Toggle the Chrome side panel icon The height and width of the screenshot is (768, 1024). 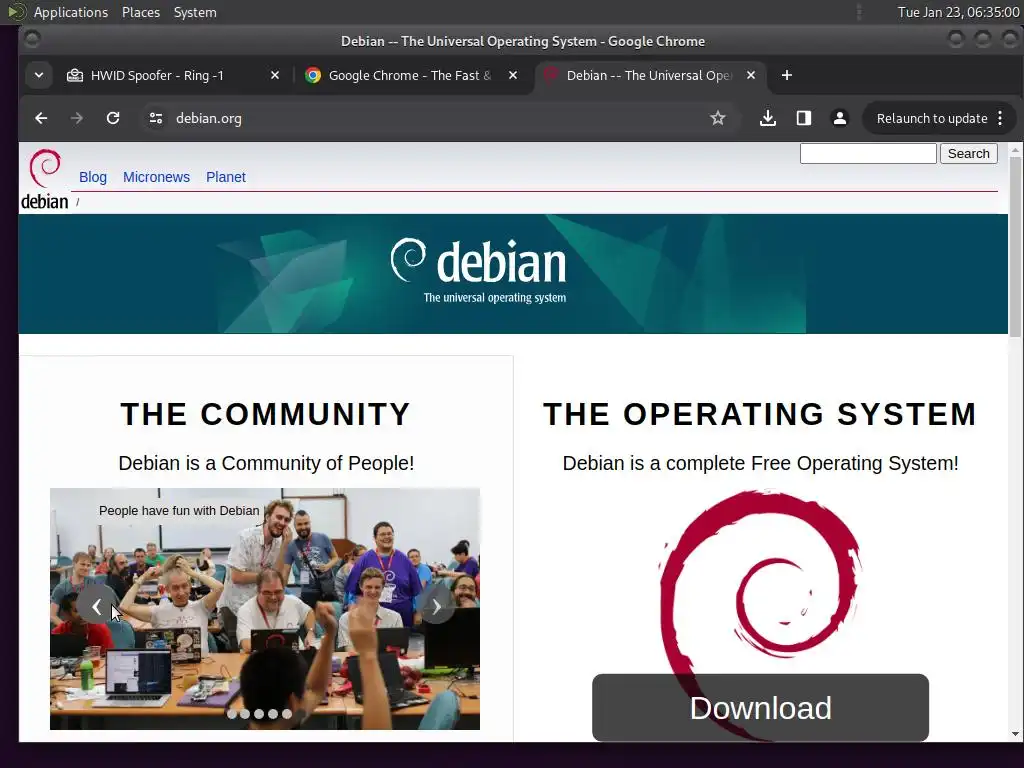pyautogui.click(x=804, y=118)
